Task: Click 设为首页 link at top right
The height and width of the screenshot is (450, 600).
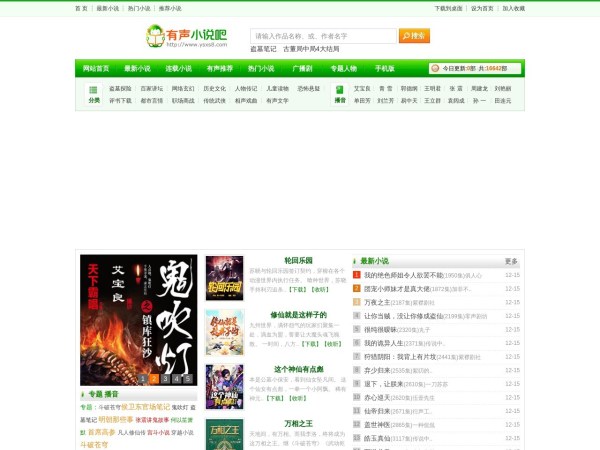Action: pos(482,8)
